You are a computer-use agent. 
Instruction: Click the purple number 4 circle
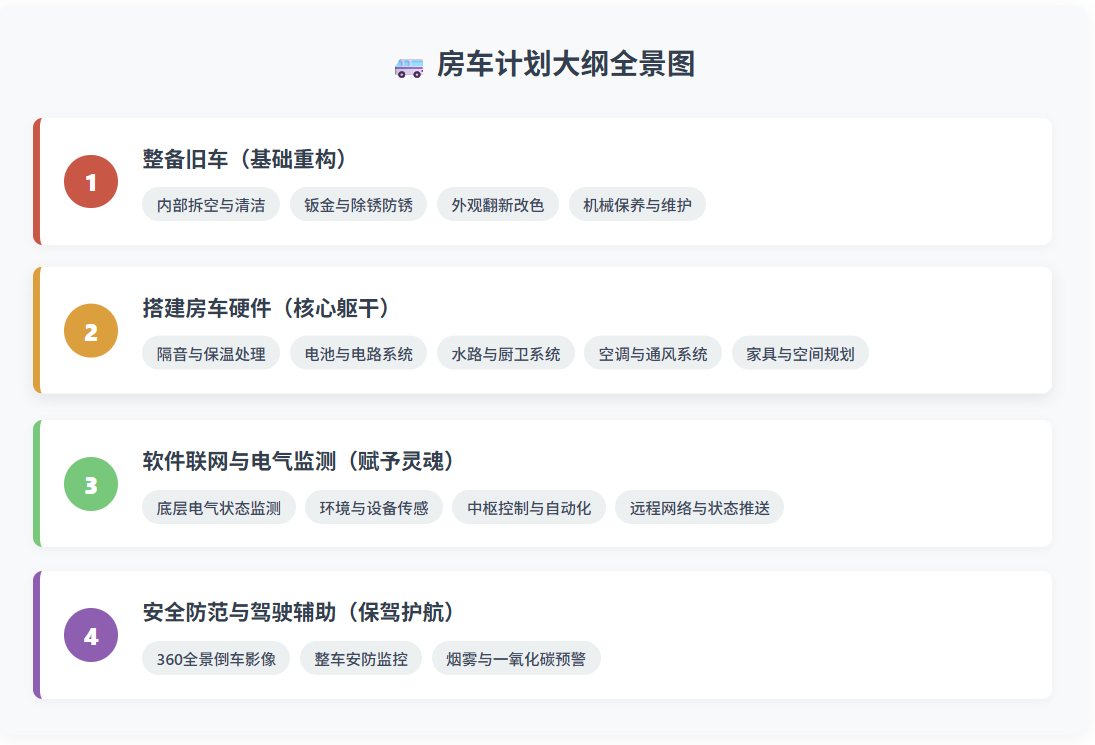91,635
